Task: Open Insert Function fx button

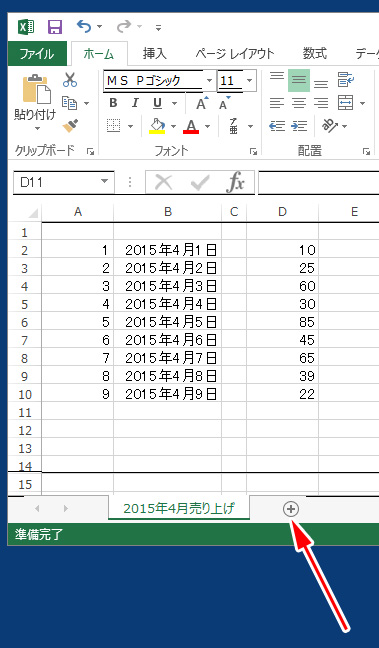Action: click(235, 182)
